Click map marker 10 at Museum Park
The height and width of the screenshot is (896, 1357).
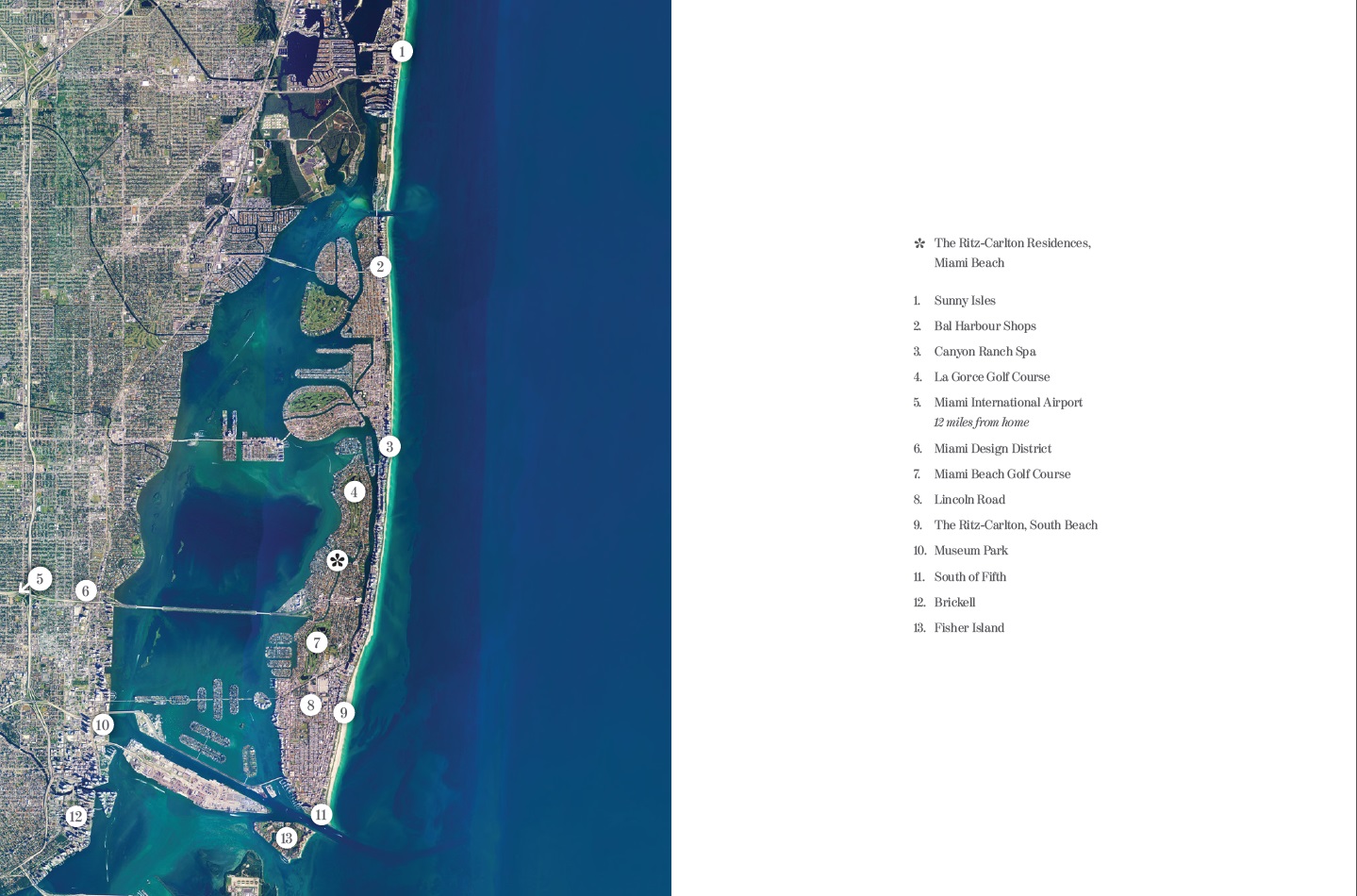click(x=103, y=725)
